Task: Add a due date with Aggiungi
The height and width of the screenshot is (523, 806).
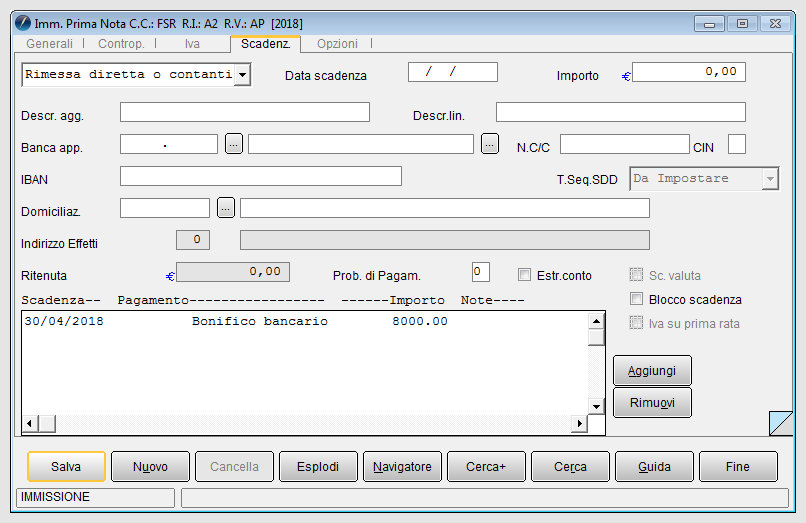Action: tap(652, 370)
